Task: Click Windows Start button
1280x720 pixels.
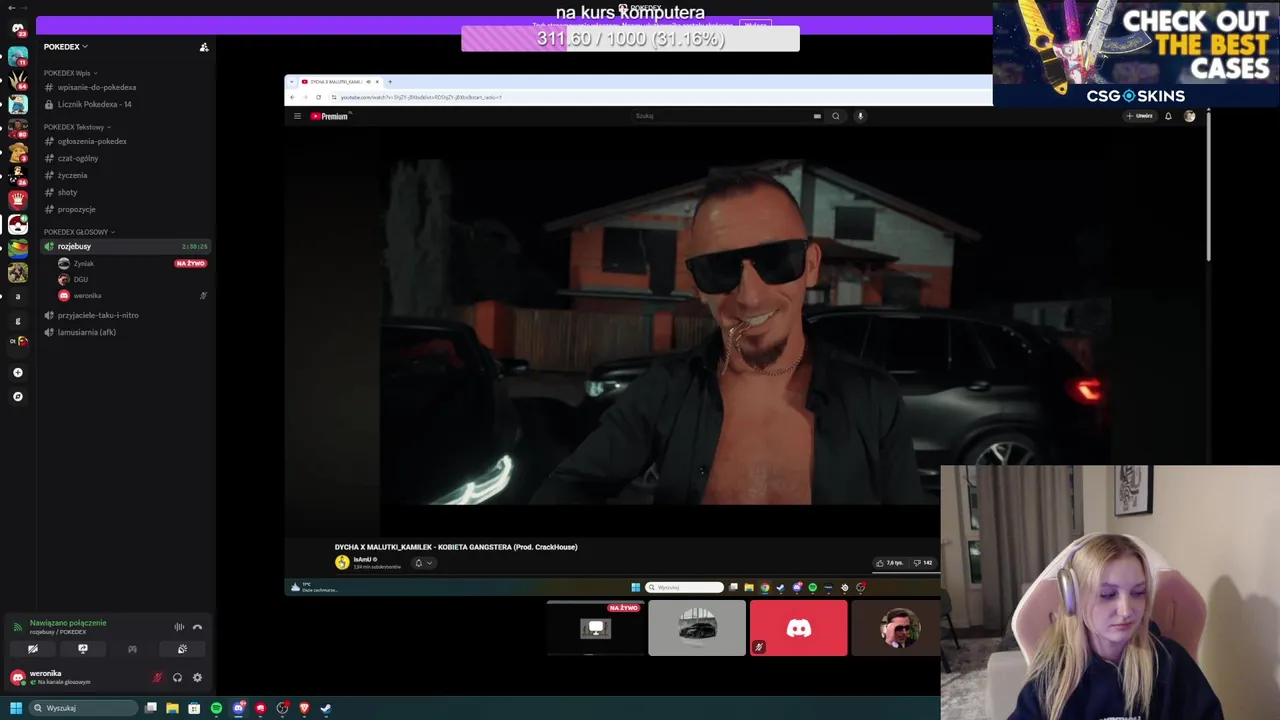Action: point(15,708)
